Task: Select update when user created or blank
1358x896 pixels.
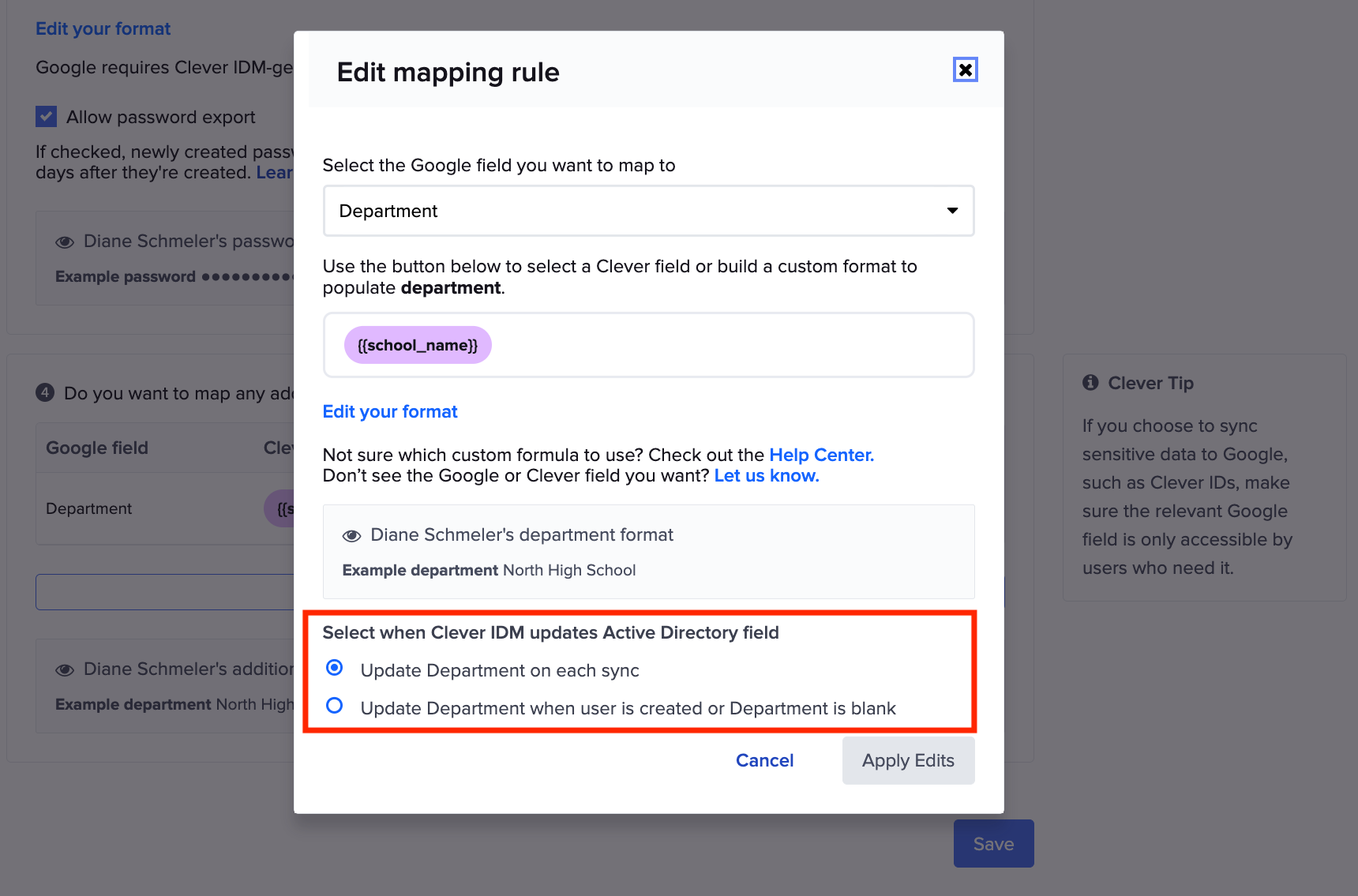Action: click(x=335, y=706)
